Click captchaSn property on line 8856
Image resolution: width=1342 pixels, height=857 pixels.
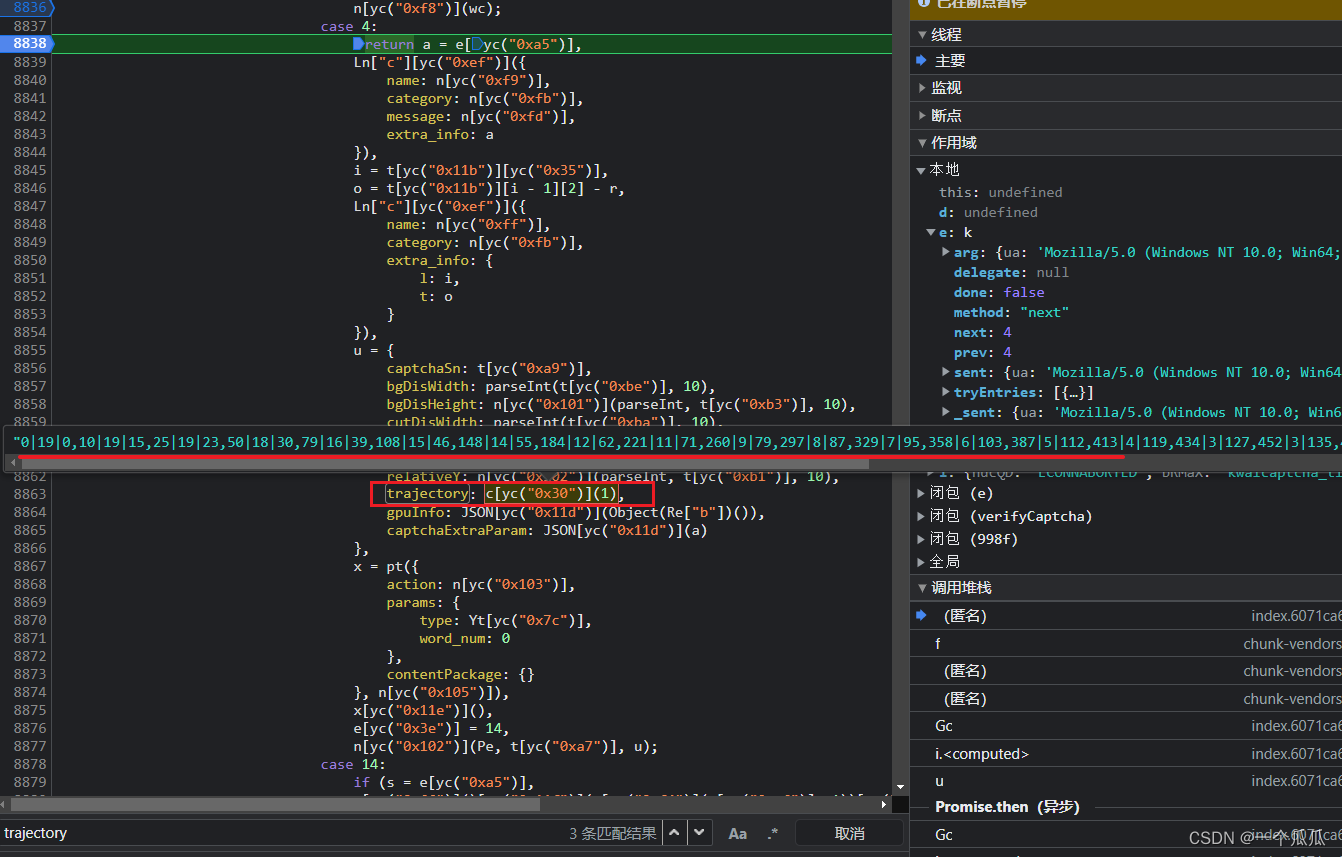[424, 368]
